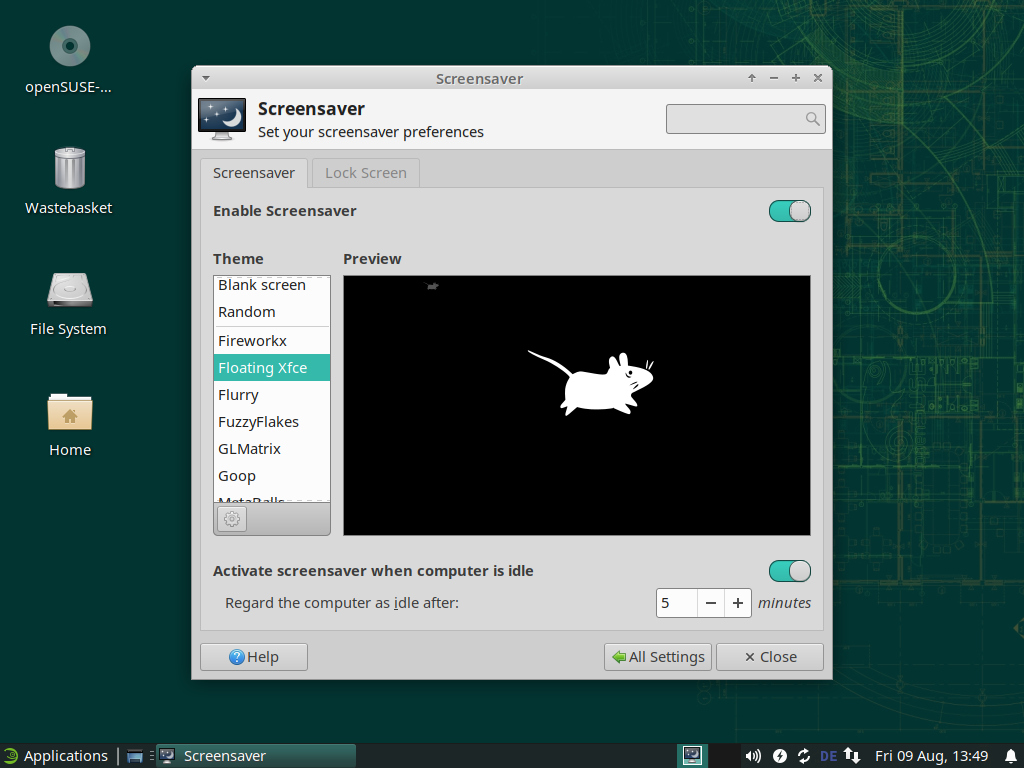The width and height of the screenshot is (1024, 768).
Task: Click the Help button
Action: pyautogui.click(x=254, y=657)
